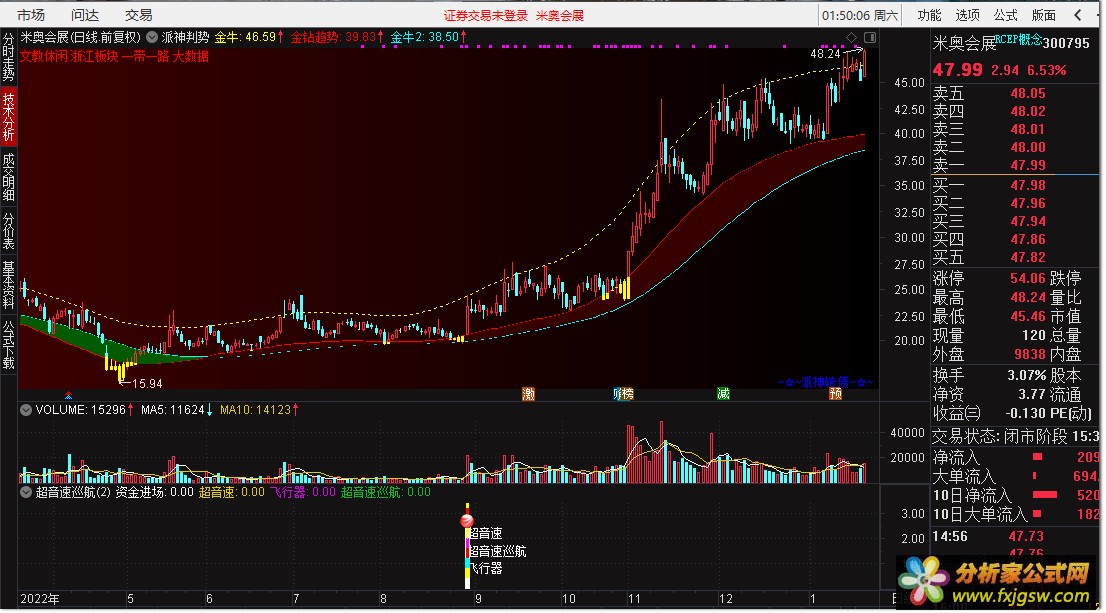Expand the 派神判势 indicator dropdown

point(152,37)
